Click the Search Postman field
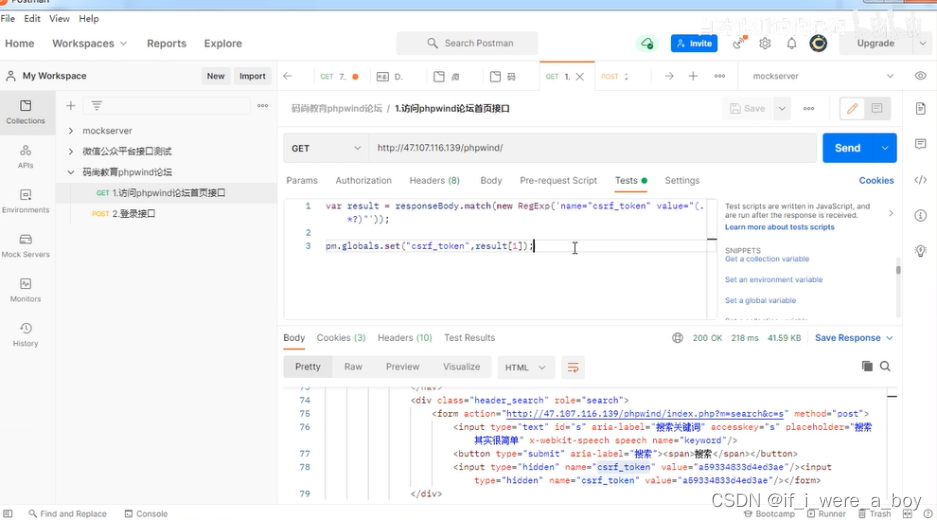937x520 pixels. pyautogui.click(x=467, y=43)
